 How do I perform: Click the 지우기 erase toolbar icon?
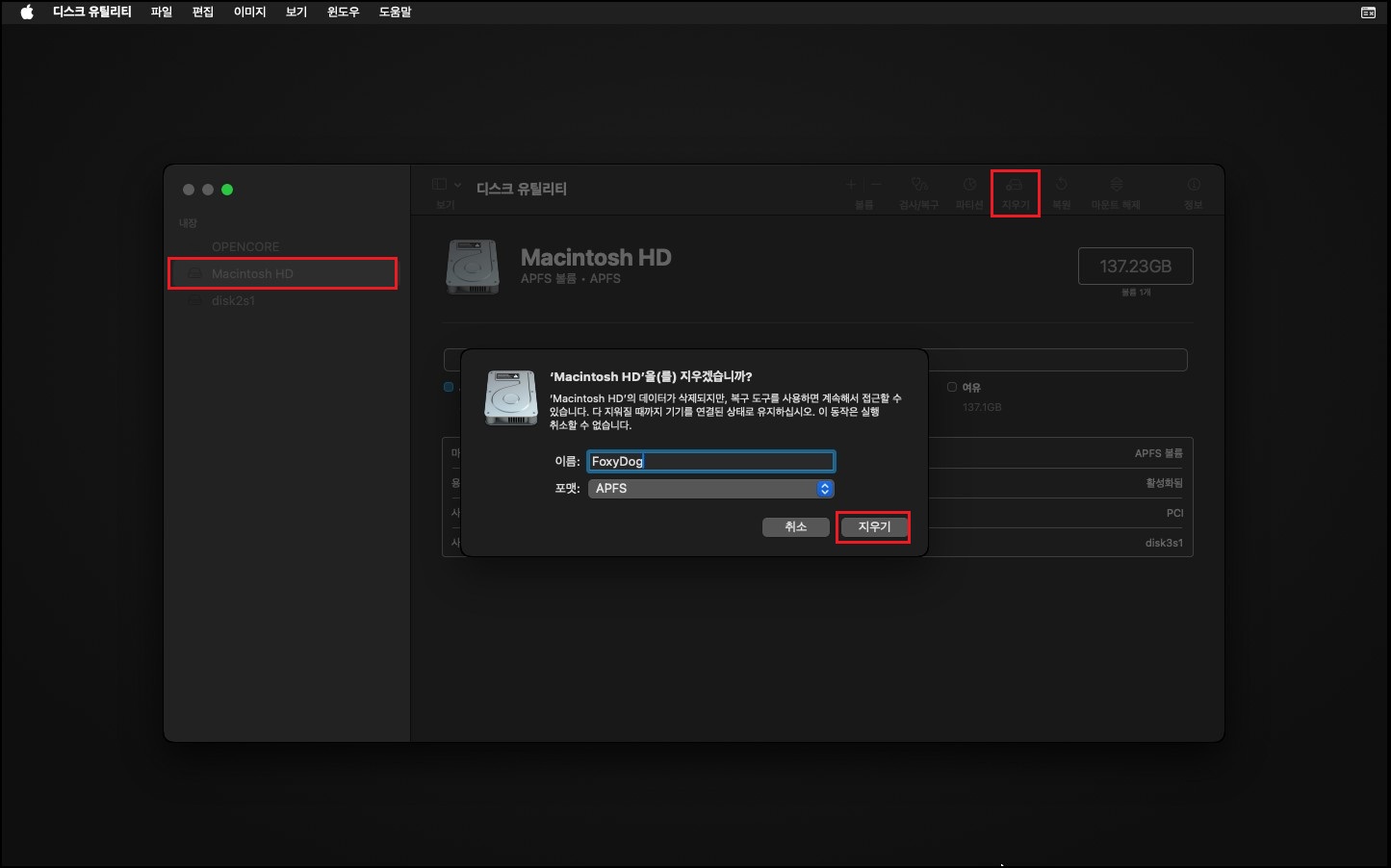[x=1014, y=184]
